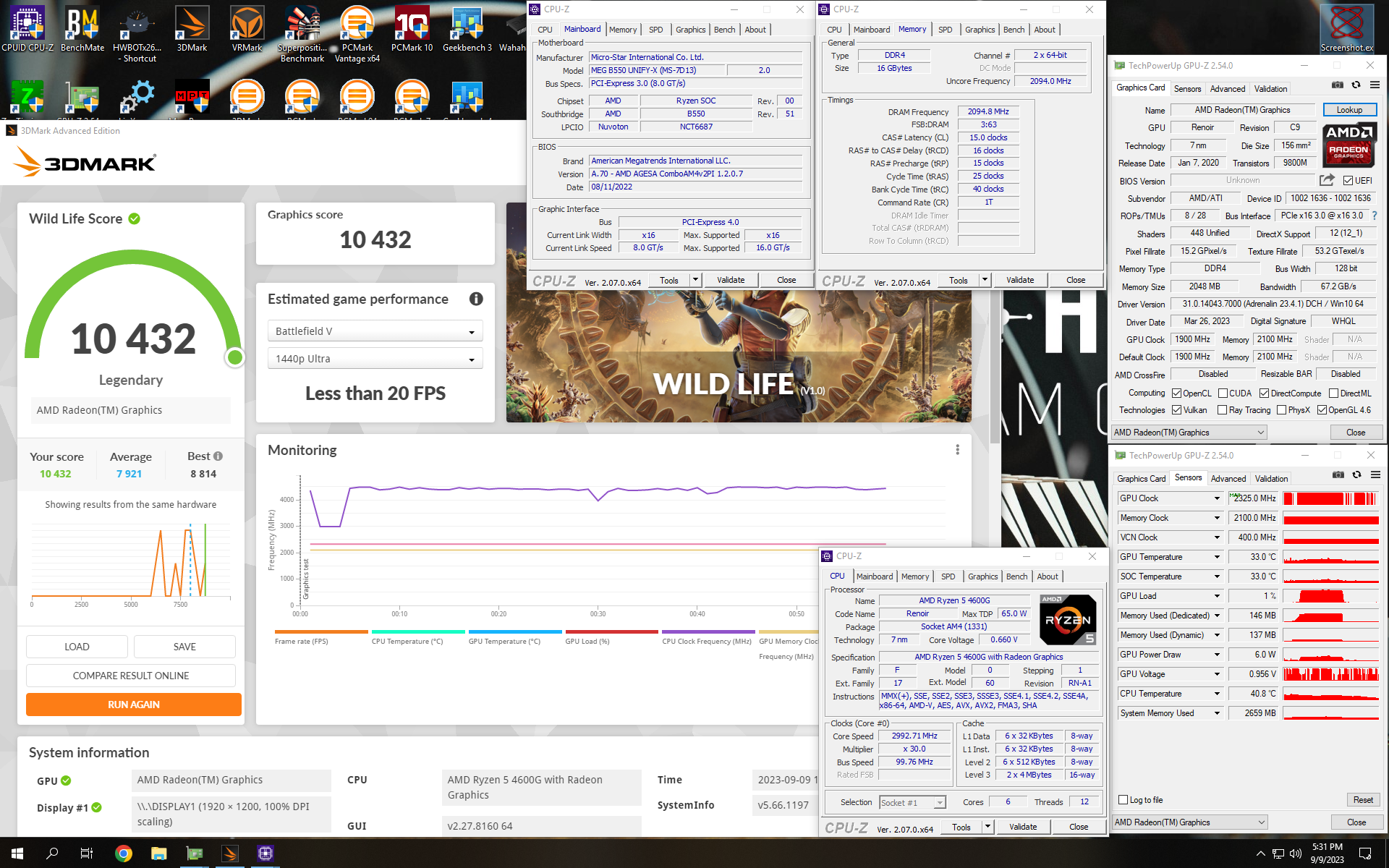This screenshot has width=1389, height=868.
Task: Click camera screenshot icon in upper GPU-Z
Action: pyautogui.click(x=1338, y=85)
